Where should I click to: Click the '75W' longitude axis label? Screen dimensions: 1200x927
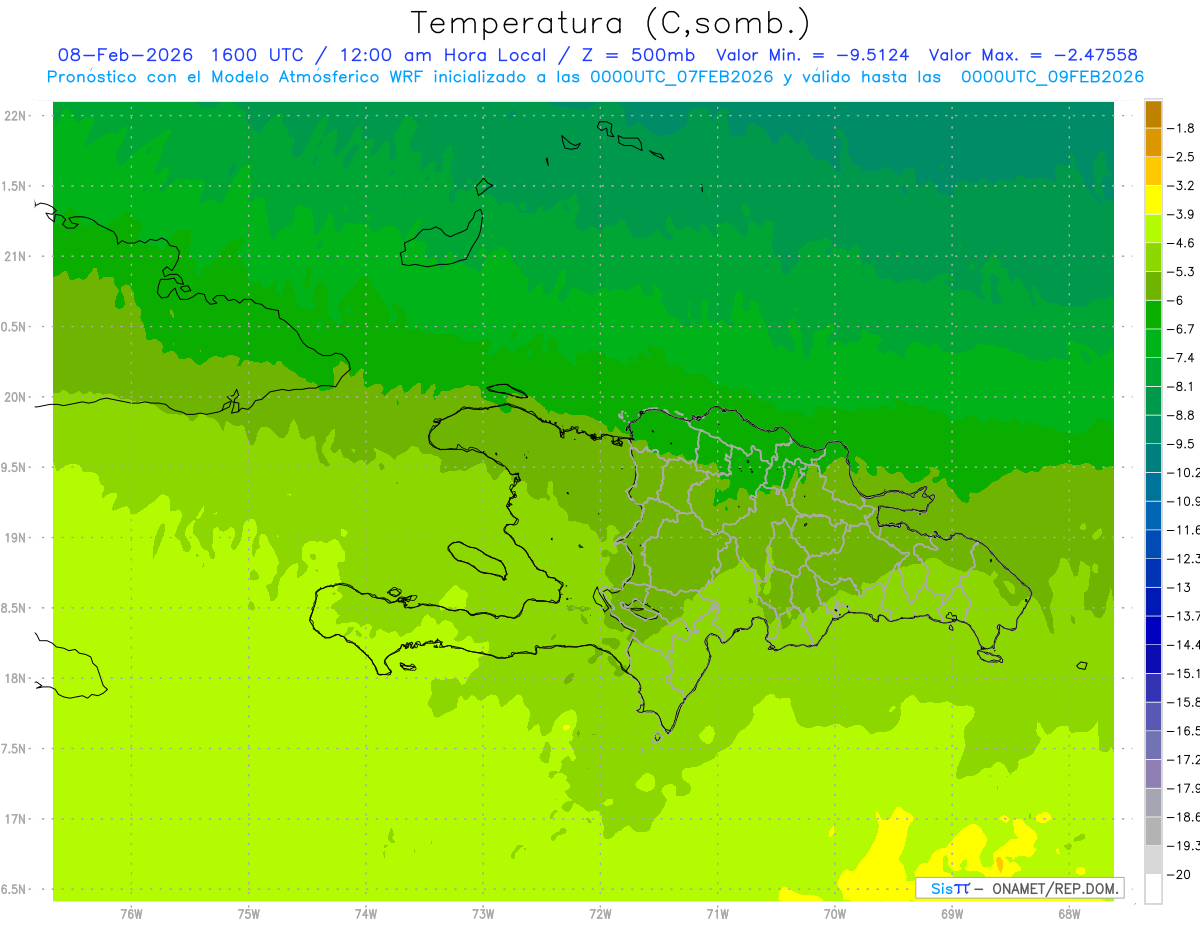coord(249,914)
